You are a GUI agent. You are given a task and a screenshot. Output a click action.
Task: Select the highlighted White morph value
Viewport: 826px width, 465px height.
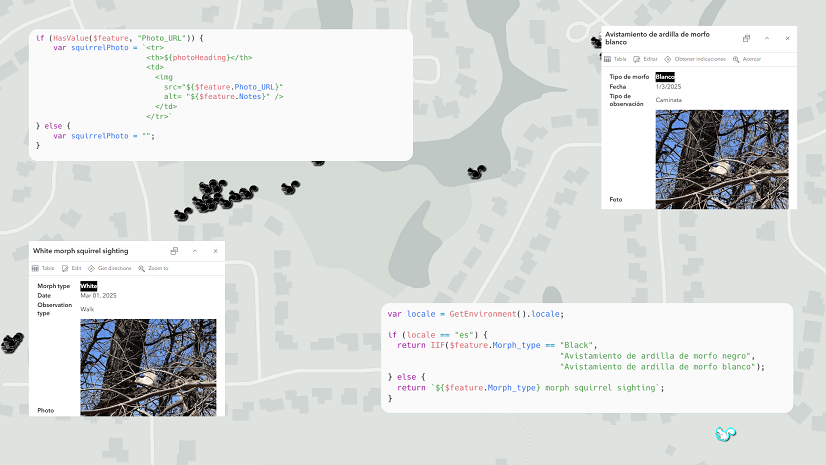[88, 286]
